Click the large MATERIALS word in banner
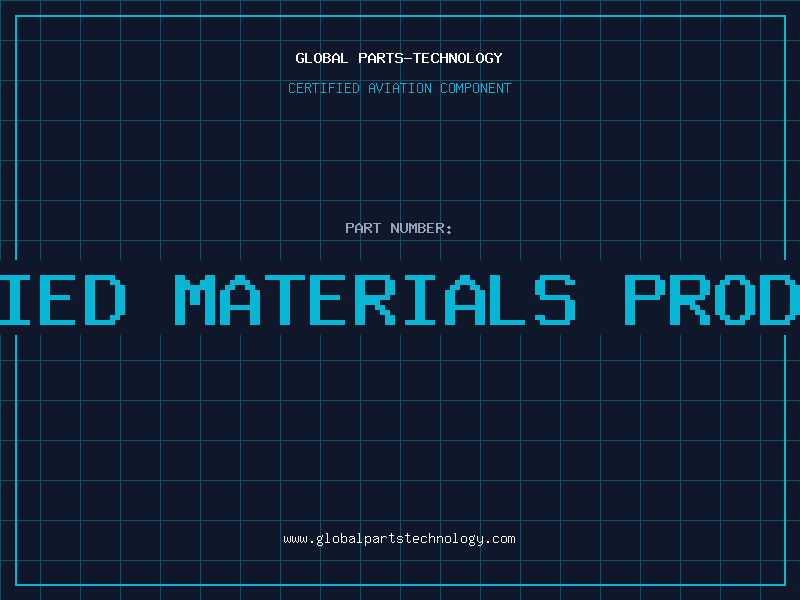 tap(376, 300)
